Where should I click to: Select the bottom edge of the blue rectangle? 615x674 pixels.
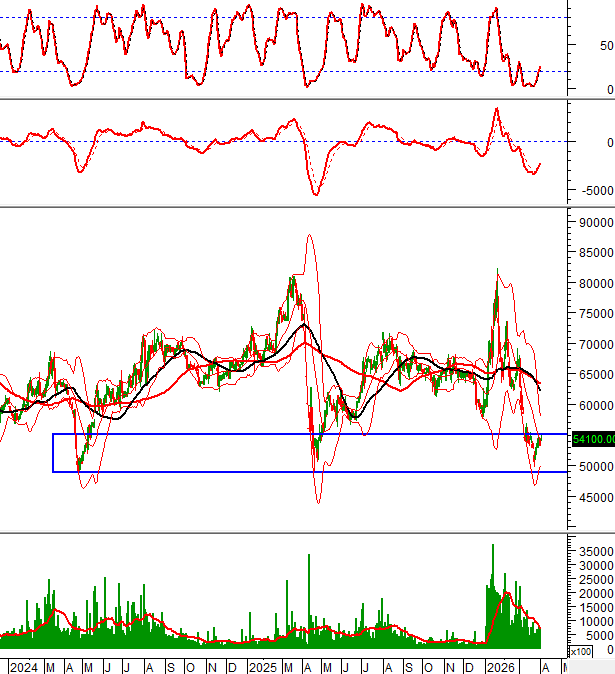click(x=300, y=472)
